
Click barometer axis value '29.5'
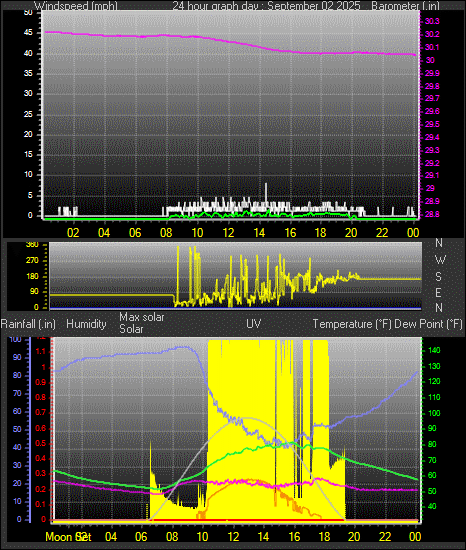point(432,125)
